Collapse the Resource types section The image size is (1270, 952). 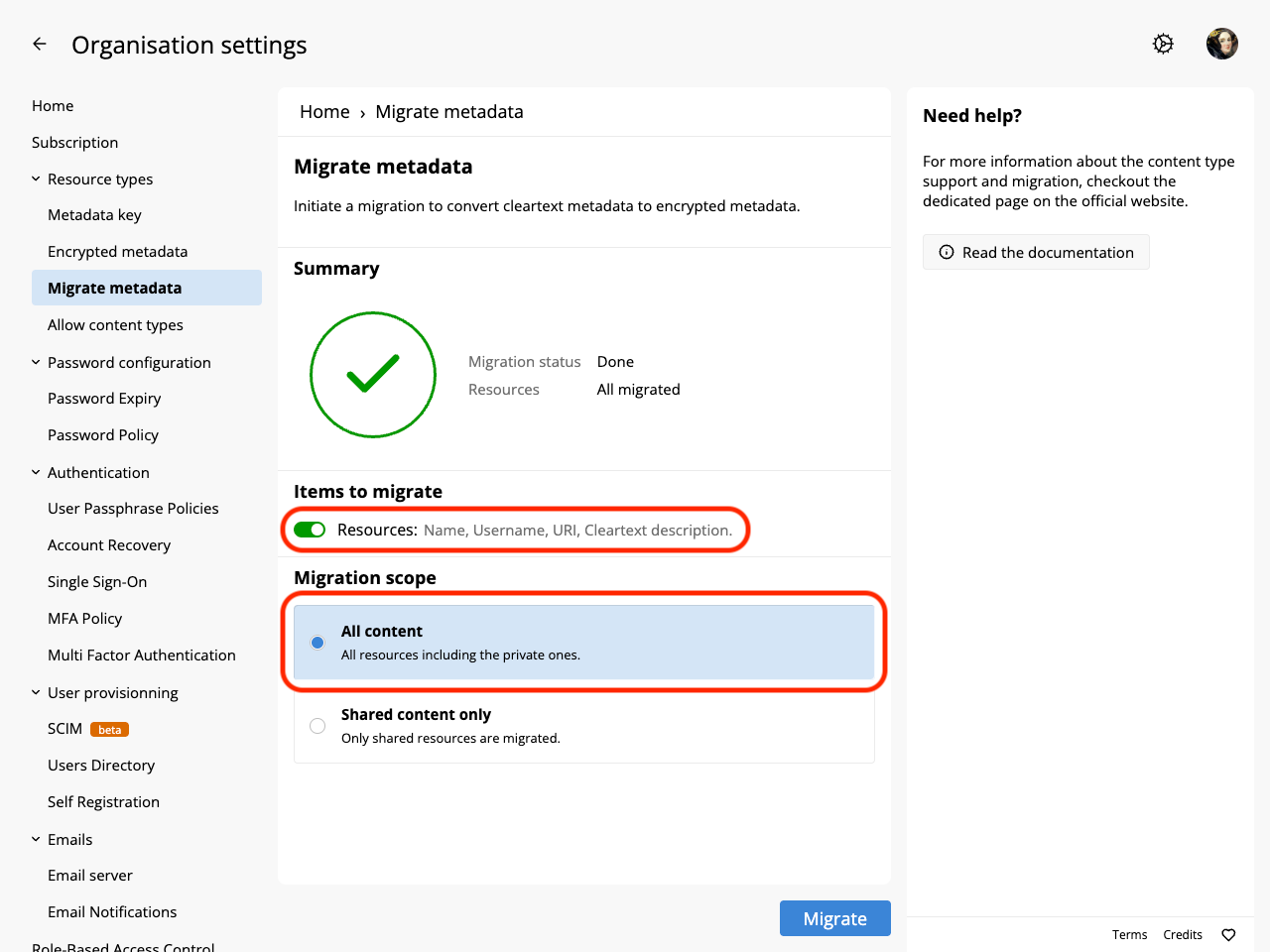click(36, 179)
